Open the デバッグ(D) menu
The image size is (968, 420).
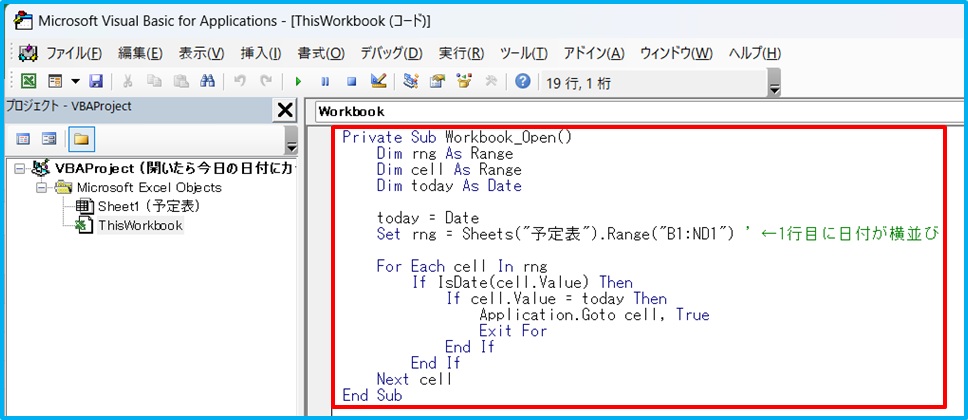coord(391,53)
